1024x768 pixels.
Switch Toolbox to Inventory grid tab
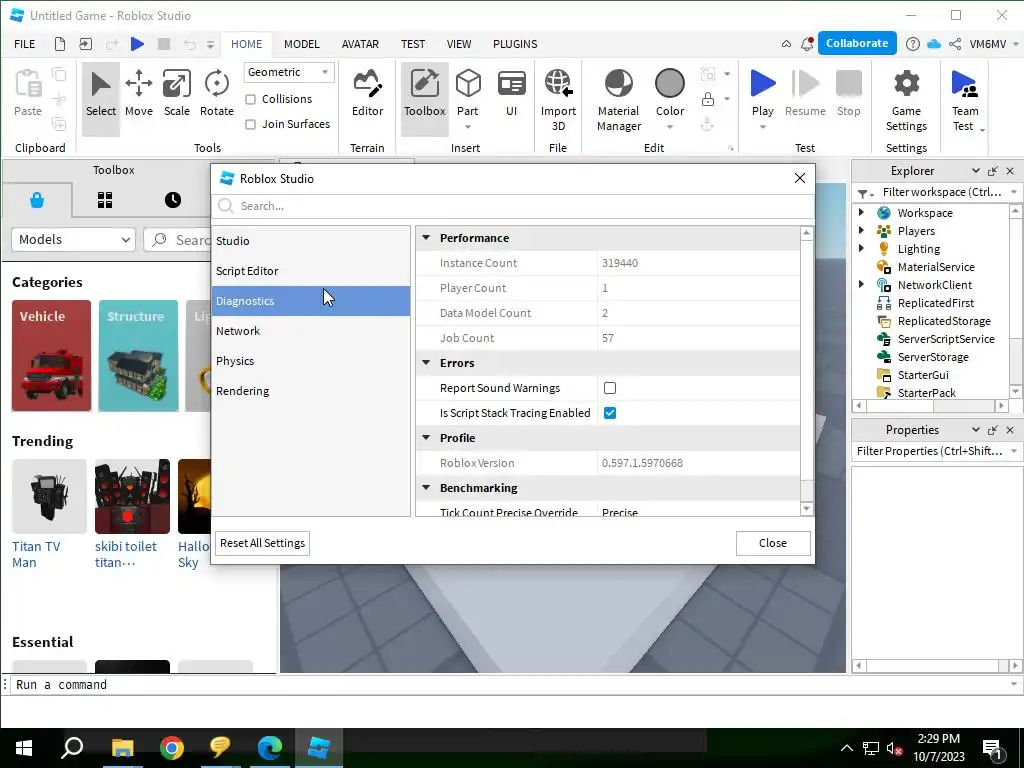[x=105, y=200]
